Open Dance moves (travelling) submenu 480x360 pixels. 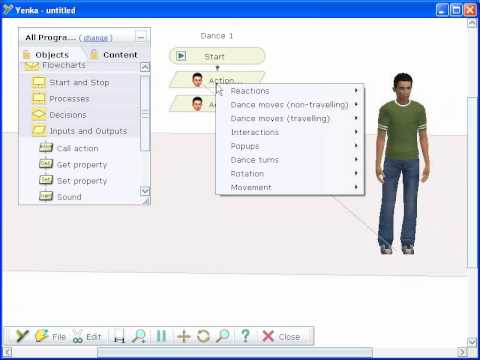290,118
